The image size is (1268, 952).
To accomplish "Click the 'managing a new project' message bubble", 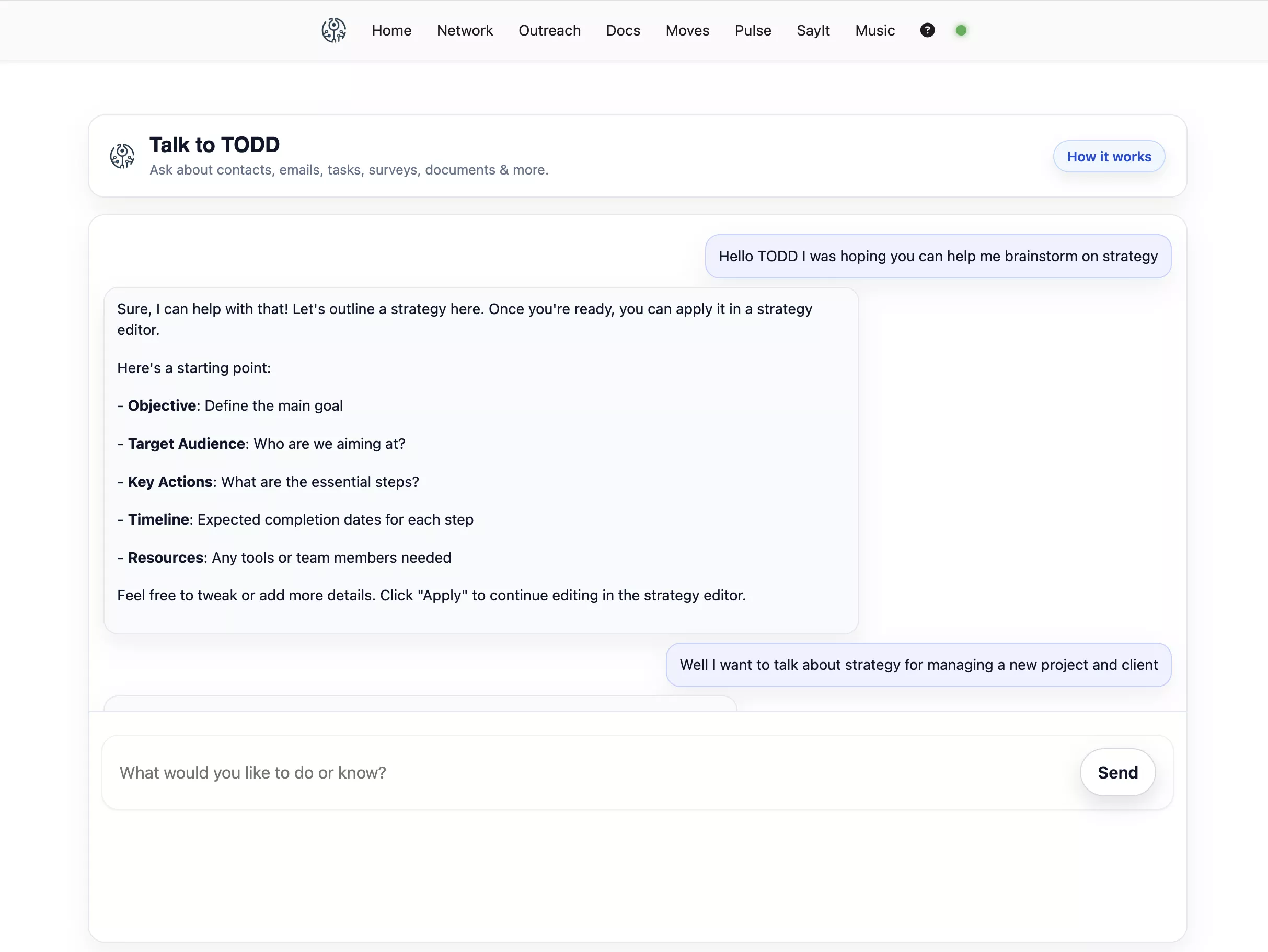I will click(918, 665).
